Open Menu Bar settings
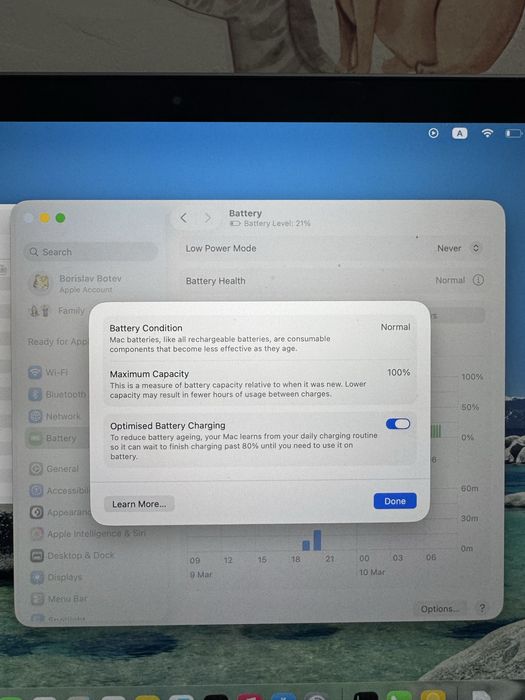Viewport: 525px width, 700px height. click(59, 599)
